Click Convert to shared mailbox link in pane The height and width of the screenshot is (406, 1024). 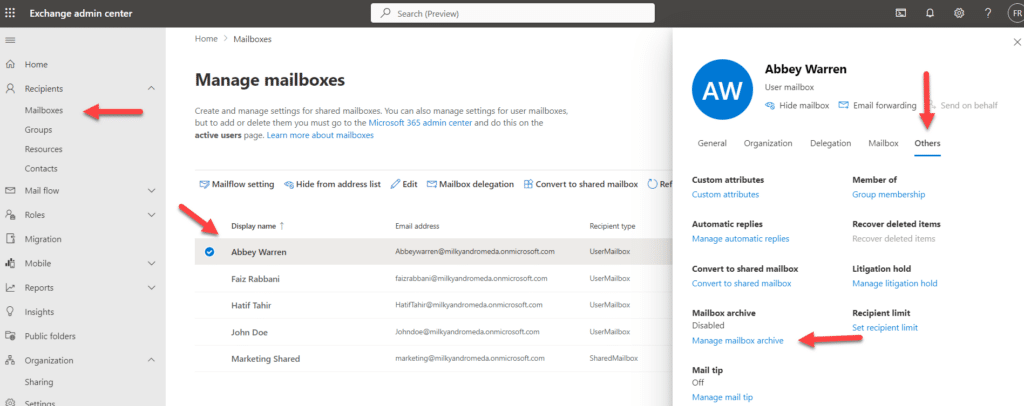[741, 283]
